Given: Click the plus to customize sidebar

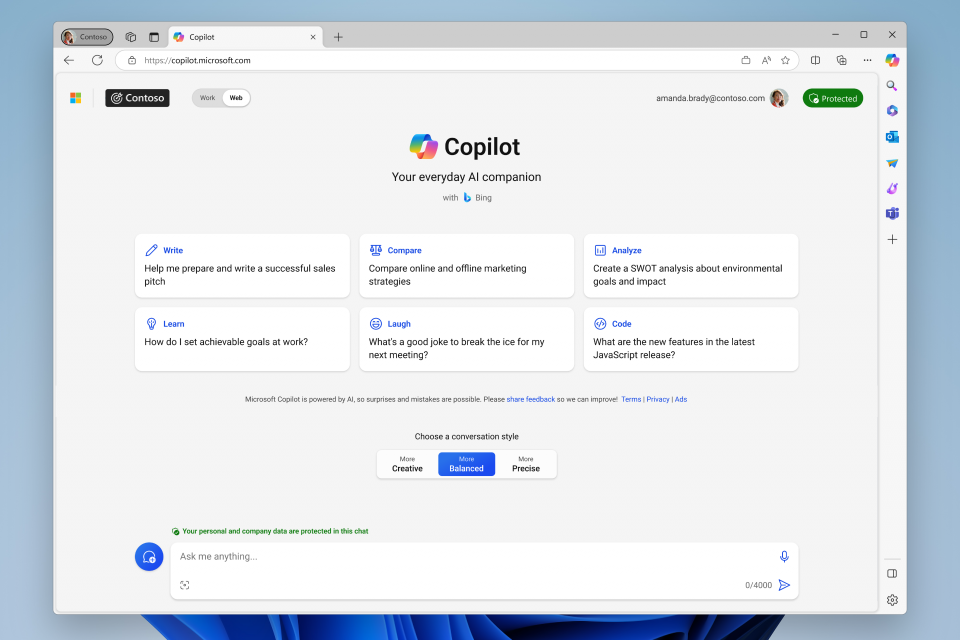Looking at the screenshot, I should (892, 240).
